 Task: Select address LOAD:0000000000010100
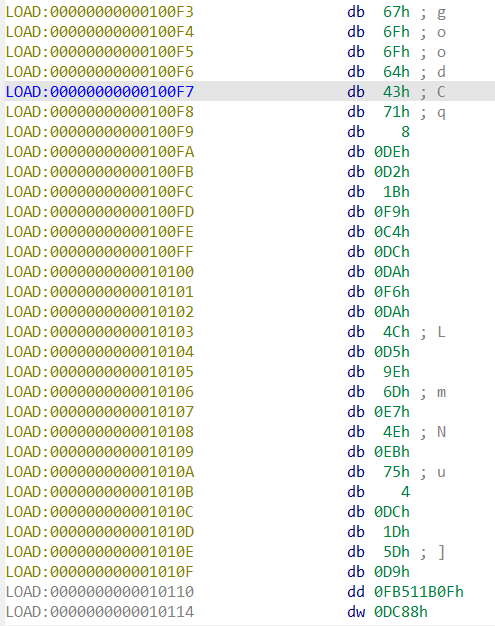[100, 271]
